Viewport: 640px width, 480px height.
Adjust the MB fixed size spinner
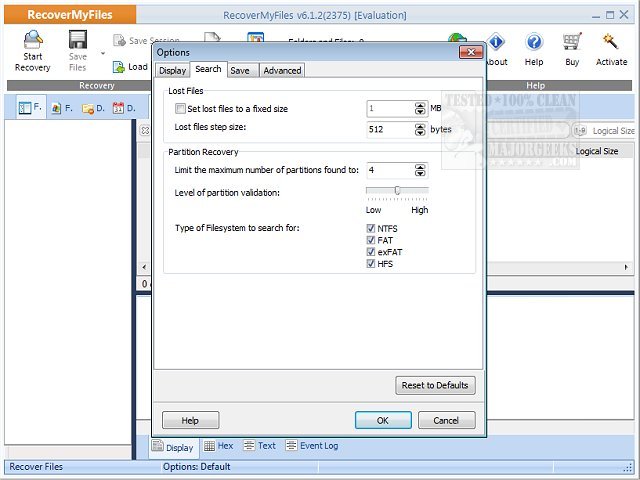[420, 109]
